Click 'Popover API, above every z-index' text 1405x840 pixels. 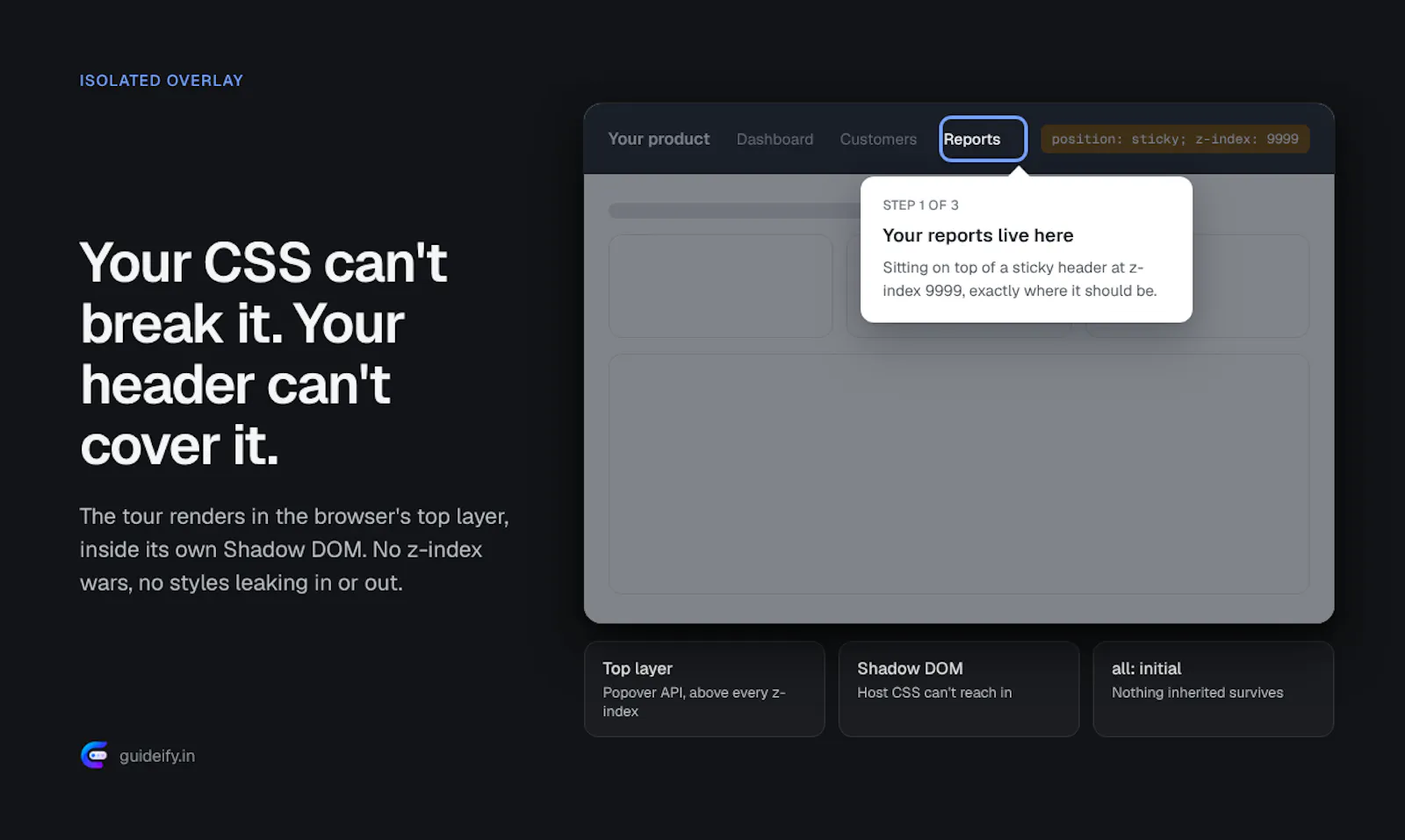(x=694, y=702)
